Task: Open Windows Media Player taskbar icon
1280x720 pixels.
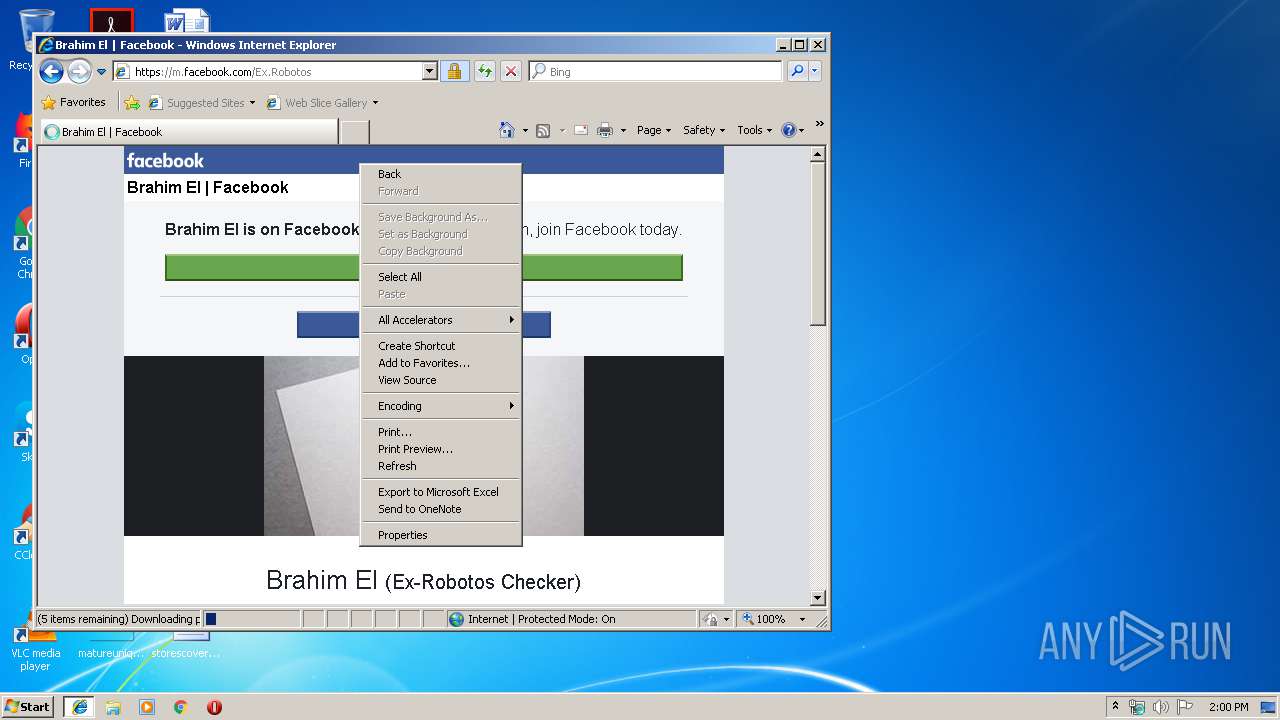Action: tap(147, 707)
